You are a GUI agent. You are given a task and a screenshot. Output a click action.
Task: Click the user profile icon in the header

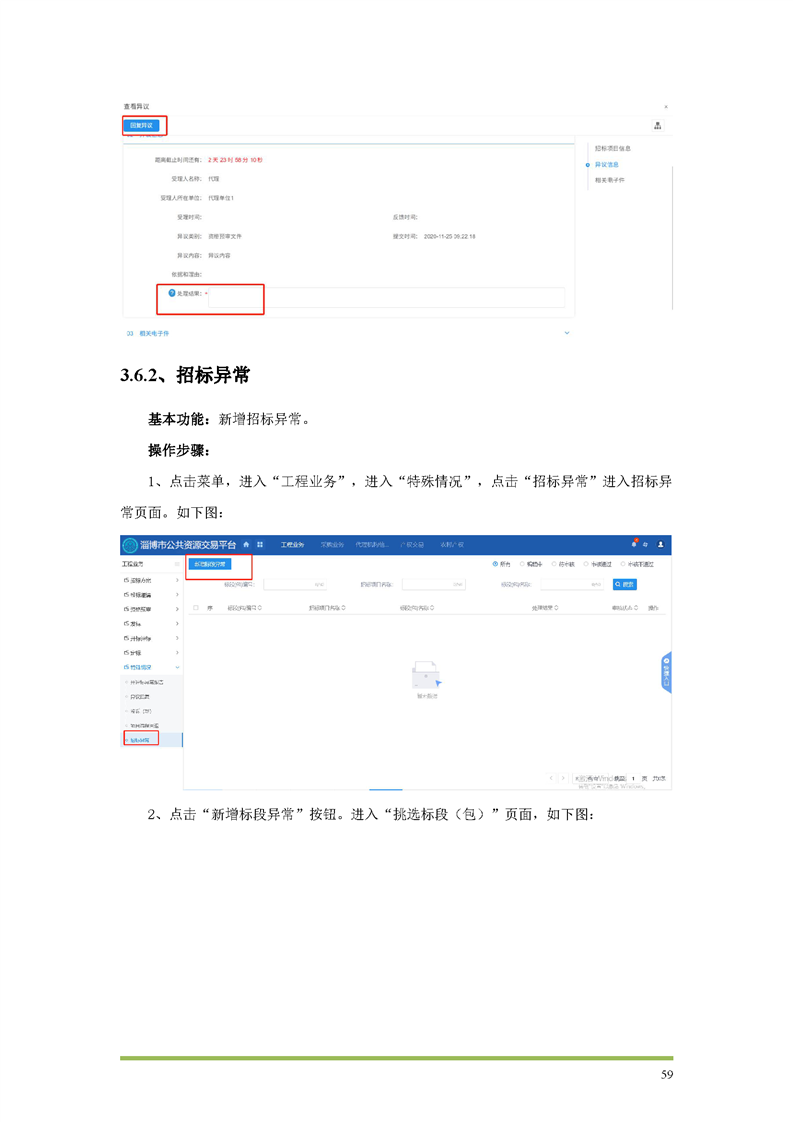(660, 545)
